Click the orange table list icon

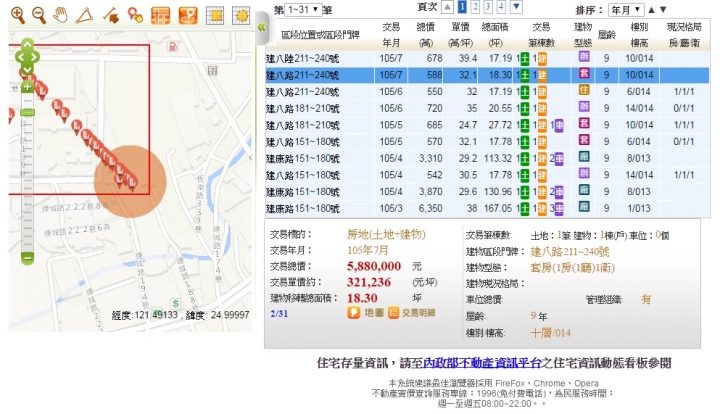(160, 15)
